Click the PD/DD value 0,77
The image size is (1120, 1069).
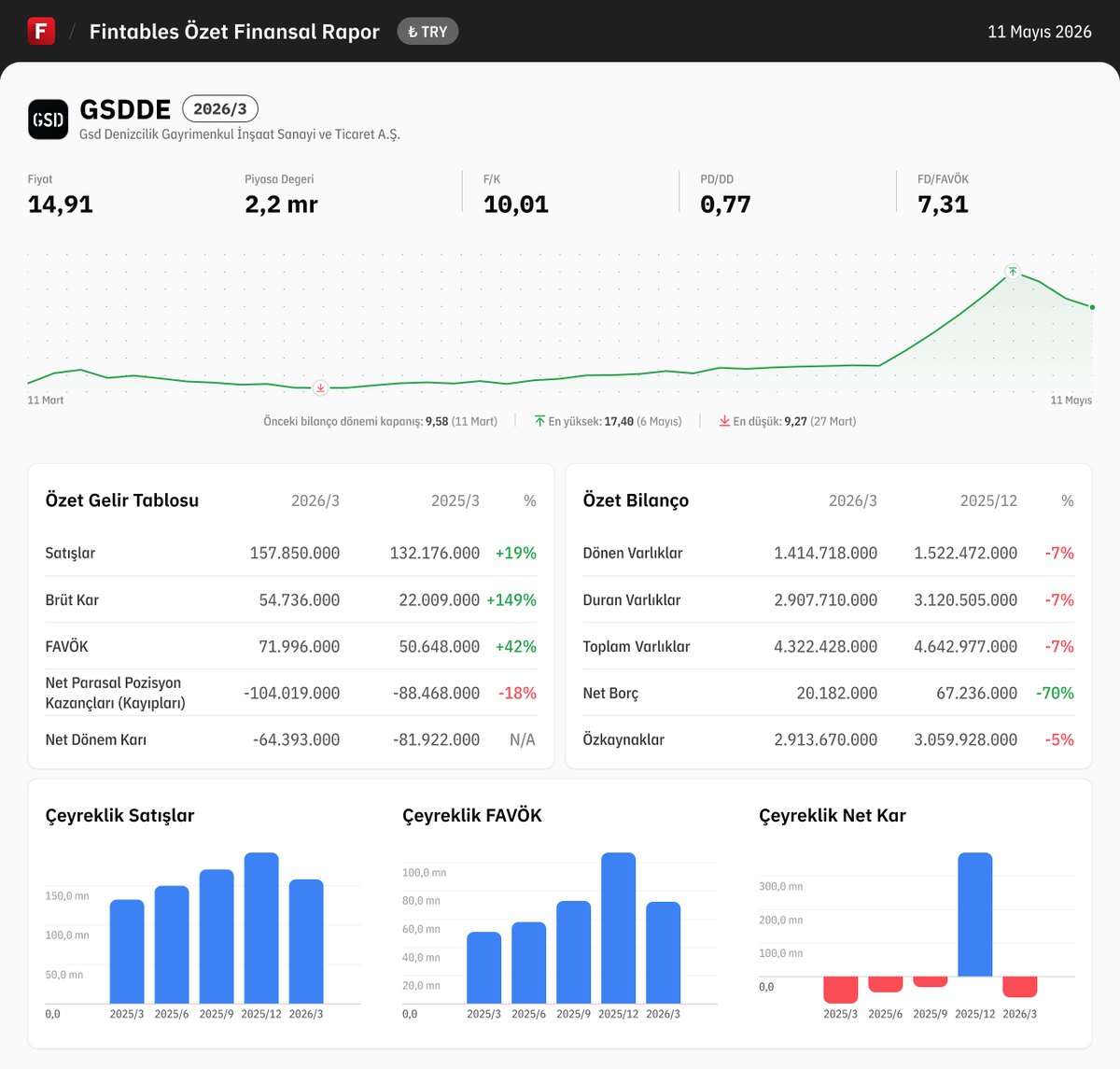[x=725, y=204]
